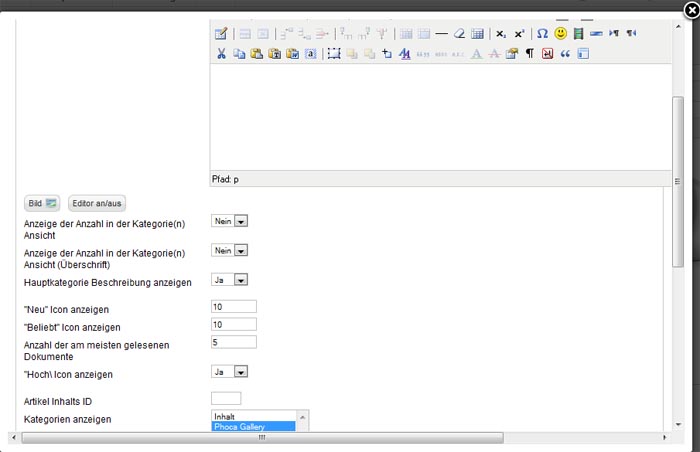700x452 pixels.
Task: Insert a horizontal rule line
Action: pos(441,33)
